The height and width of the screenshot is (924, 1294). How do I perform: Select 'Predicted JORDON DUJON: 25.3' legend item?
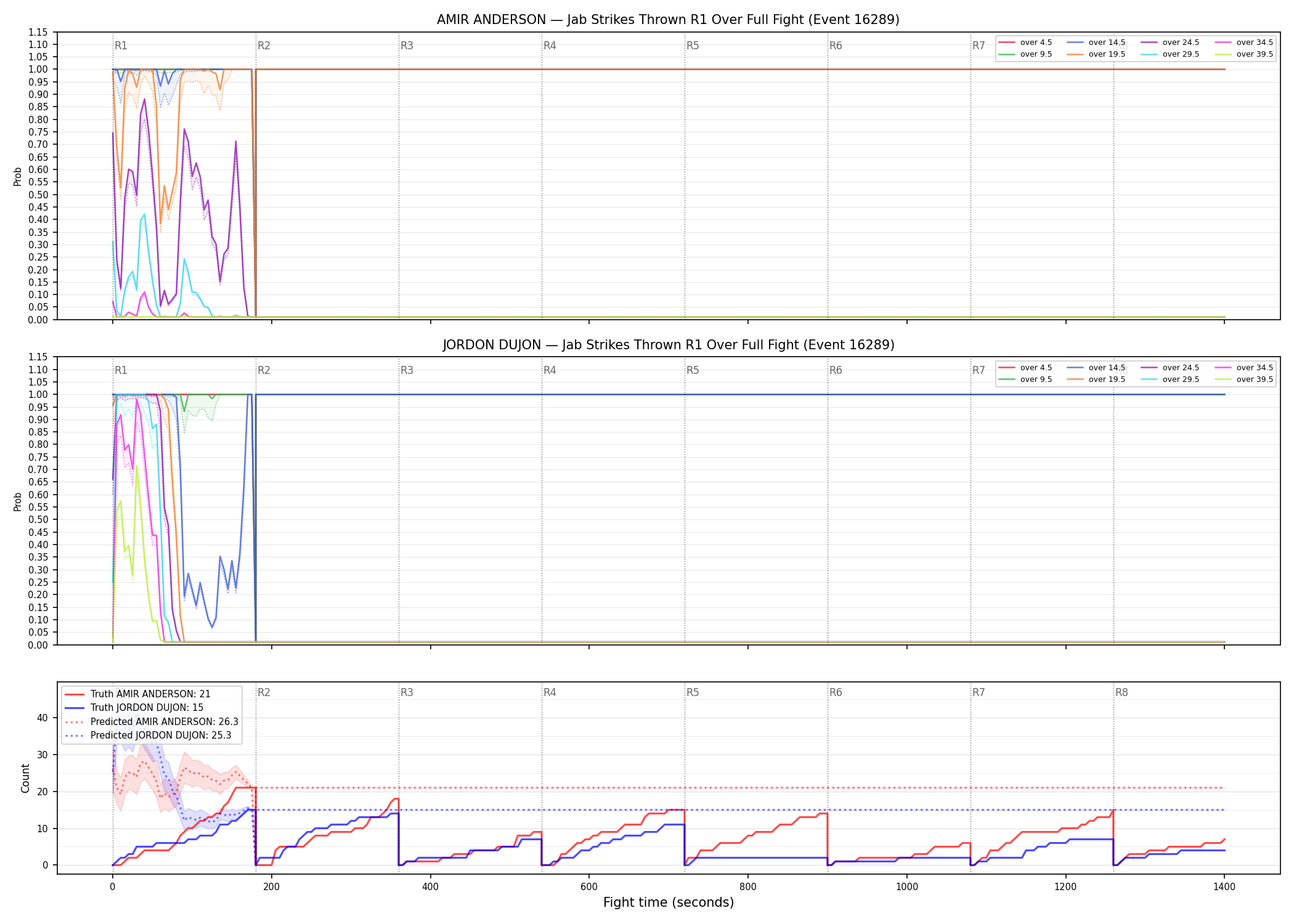tap(148, 735)
